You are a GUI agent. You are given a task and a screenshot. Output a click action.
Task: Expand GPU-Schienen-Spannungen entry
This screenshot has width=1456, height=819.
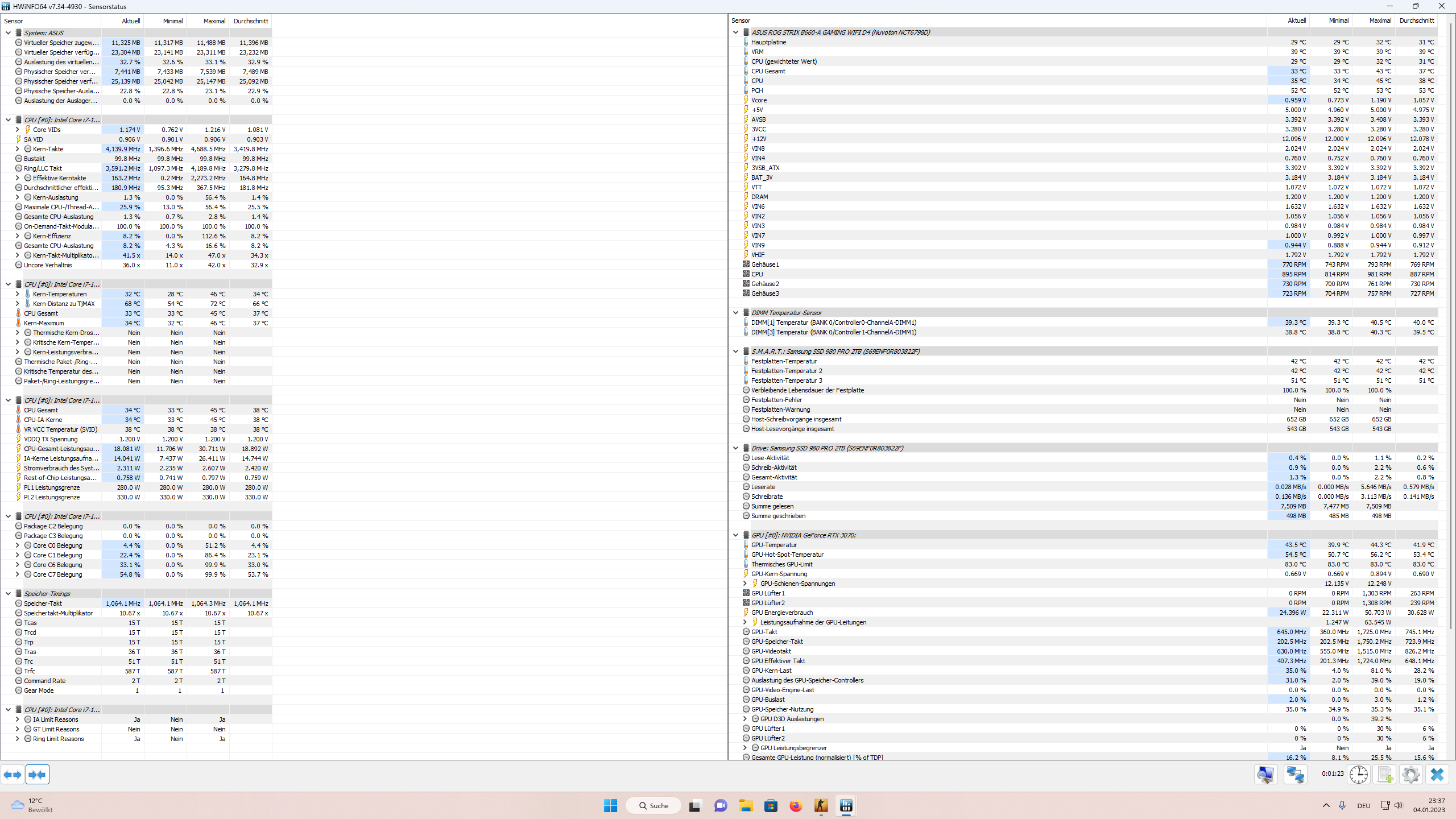[744, 584]
